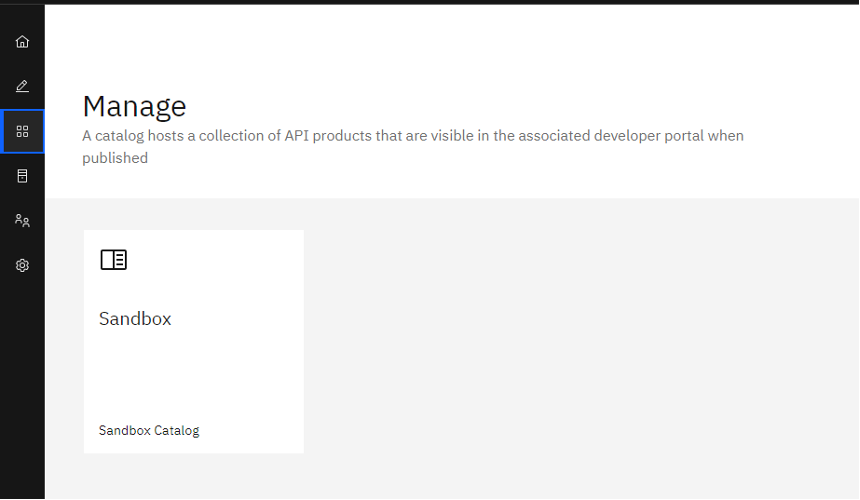Click blank sidebar space below the gear
The height and width of the screenshot is (500, 860).
point(22,390)
